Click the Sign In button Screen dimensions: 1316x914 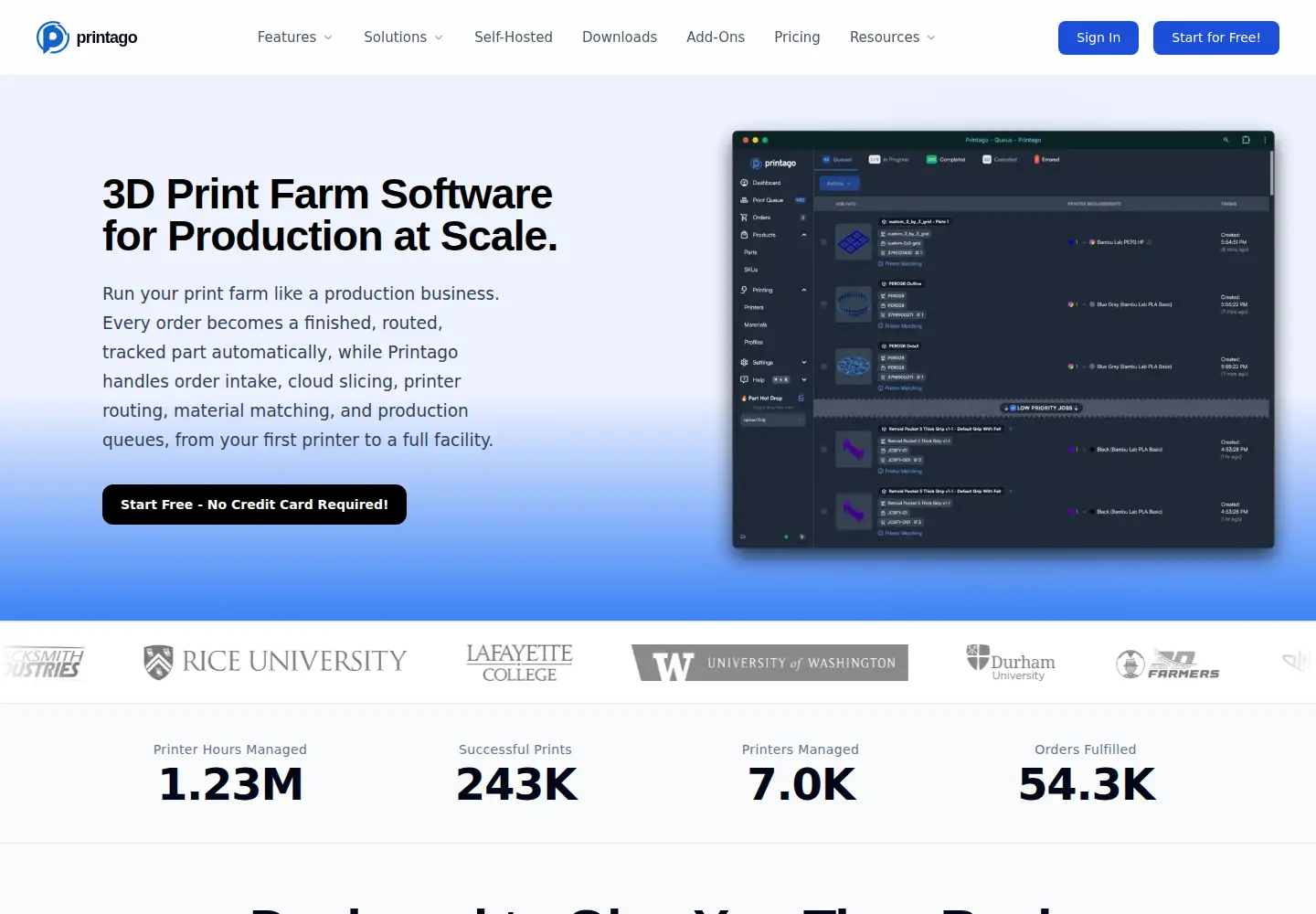click(x=1098, y=37)
